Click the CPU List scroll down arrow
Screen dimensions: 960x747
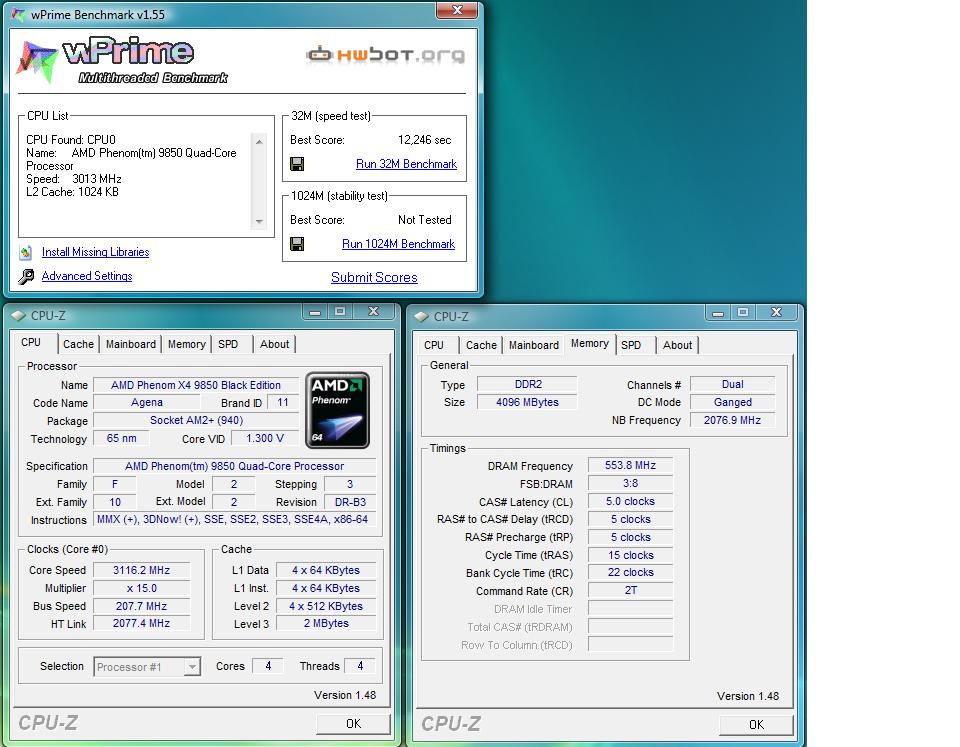[x=260, y=222]
